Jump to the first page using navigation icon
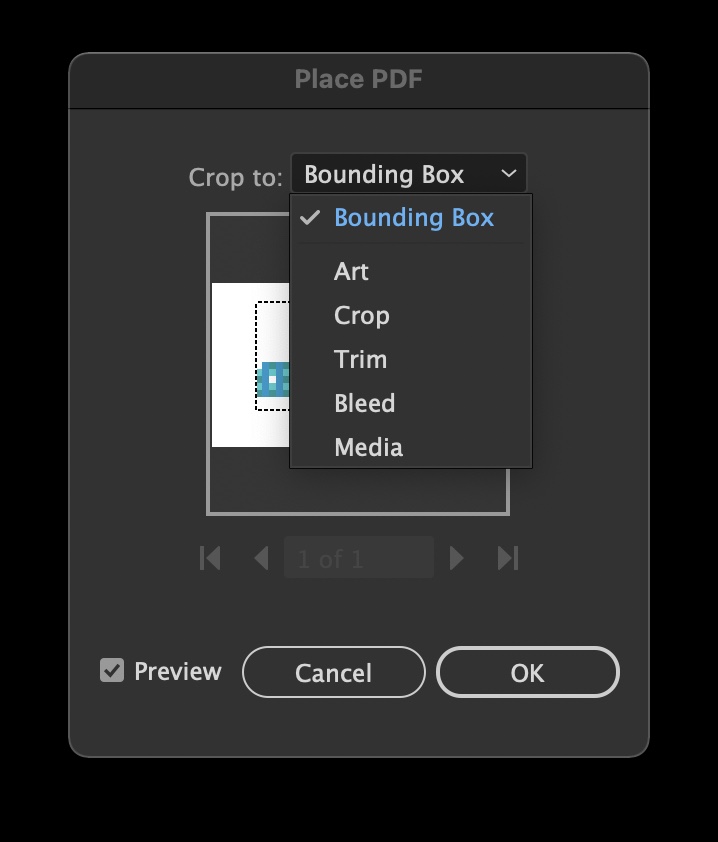The image size is (718, 842). (210, 557)
